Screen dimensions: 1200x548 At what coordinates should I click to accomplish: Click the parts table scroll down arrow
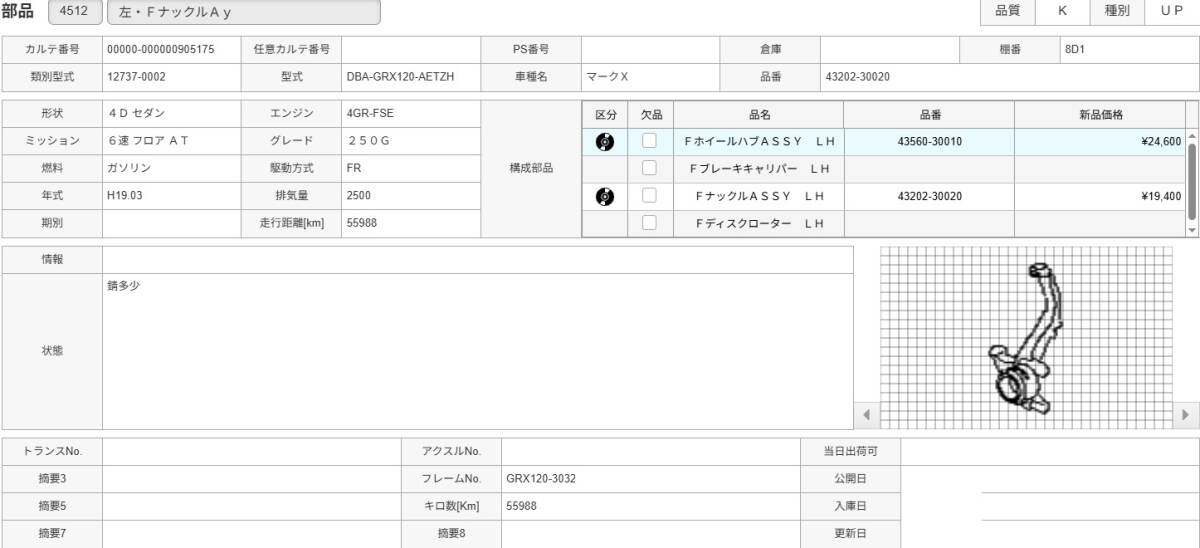(1192, 229)
